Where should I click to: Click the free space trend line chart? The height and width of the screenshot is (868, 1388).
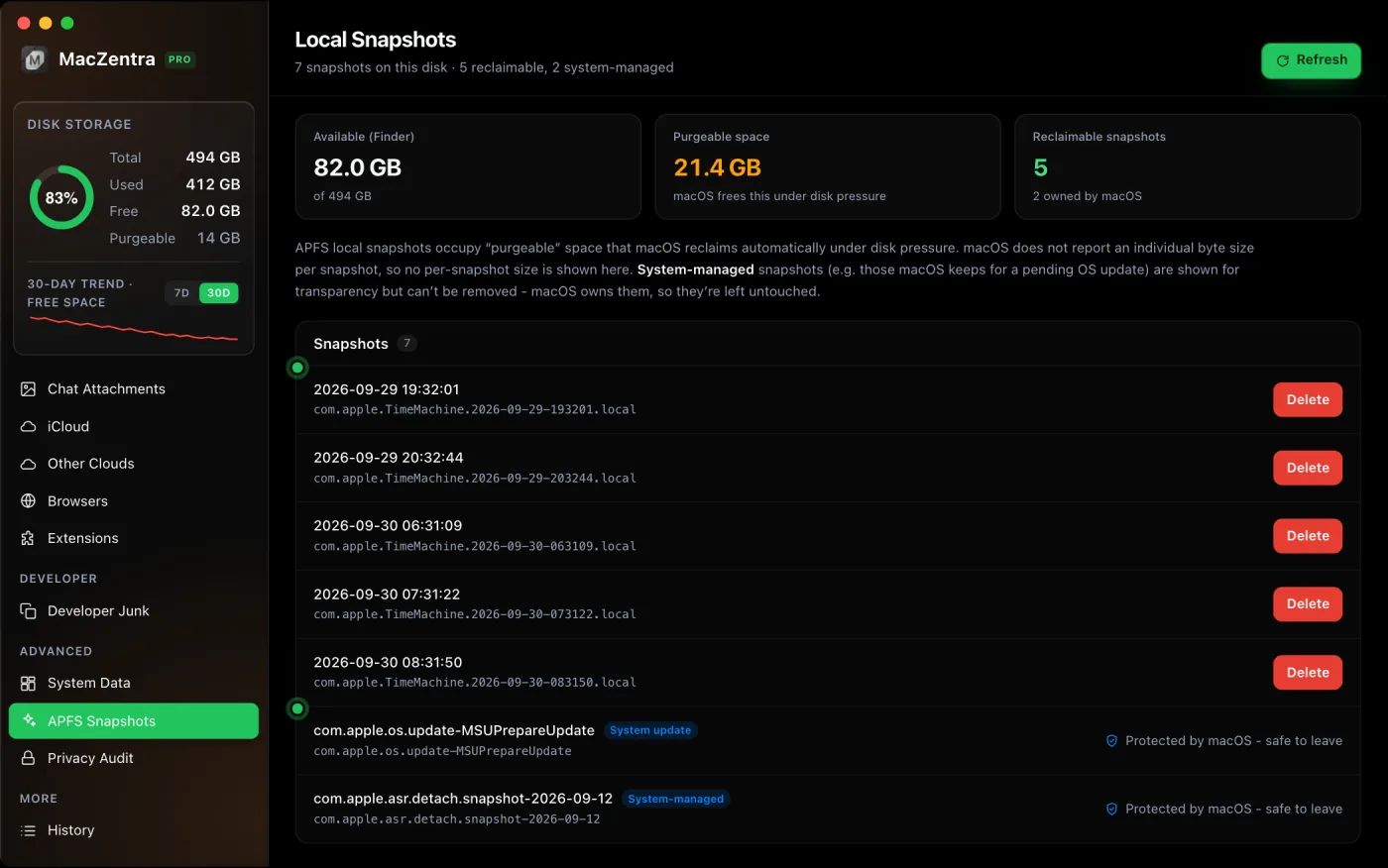tap(134, 329)
